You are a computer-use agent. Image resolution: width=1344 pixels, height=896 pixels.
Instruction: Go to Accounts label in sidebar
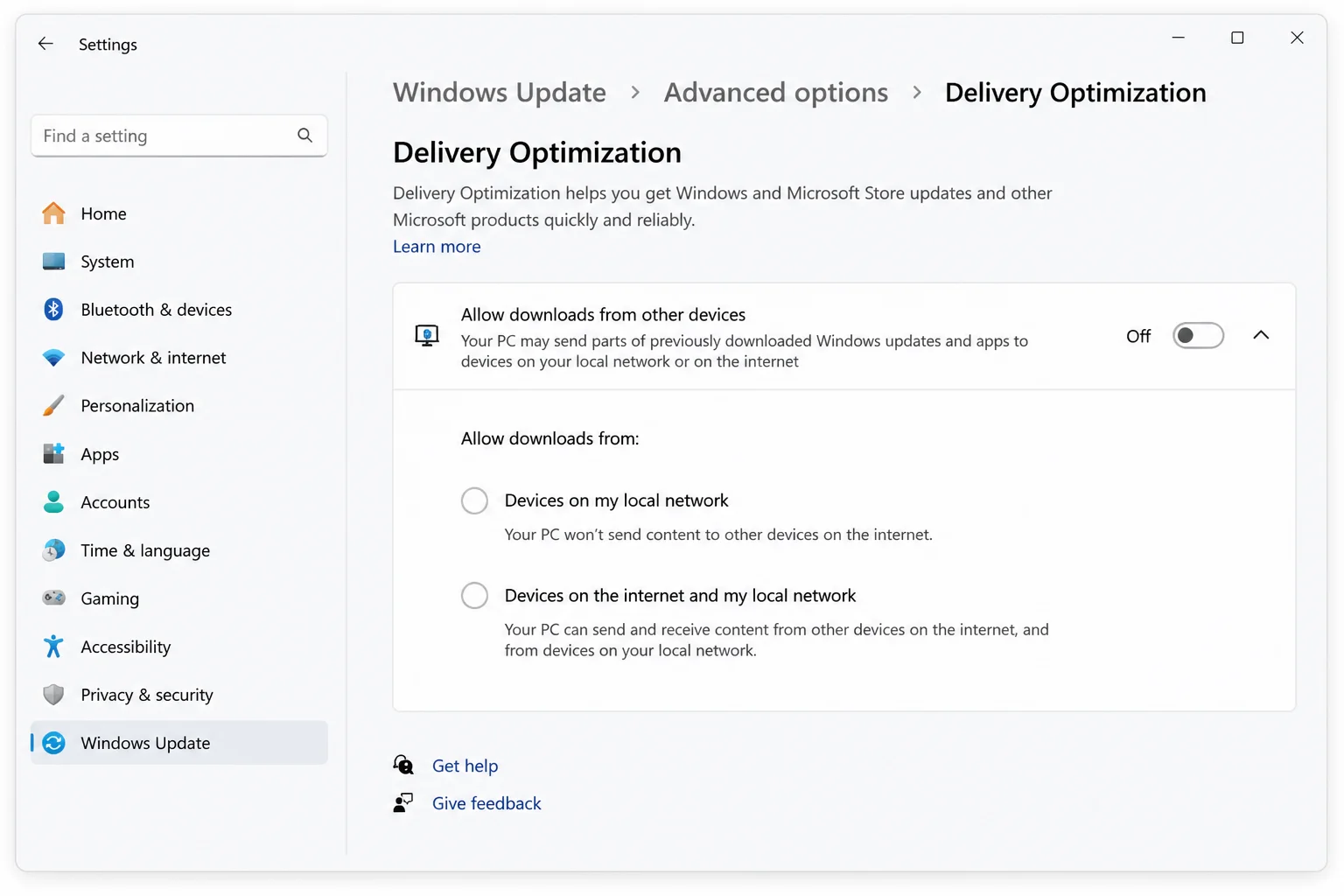point(115,502)
